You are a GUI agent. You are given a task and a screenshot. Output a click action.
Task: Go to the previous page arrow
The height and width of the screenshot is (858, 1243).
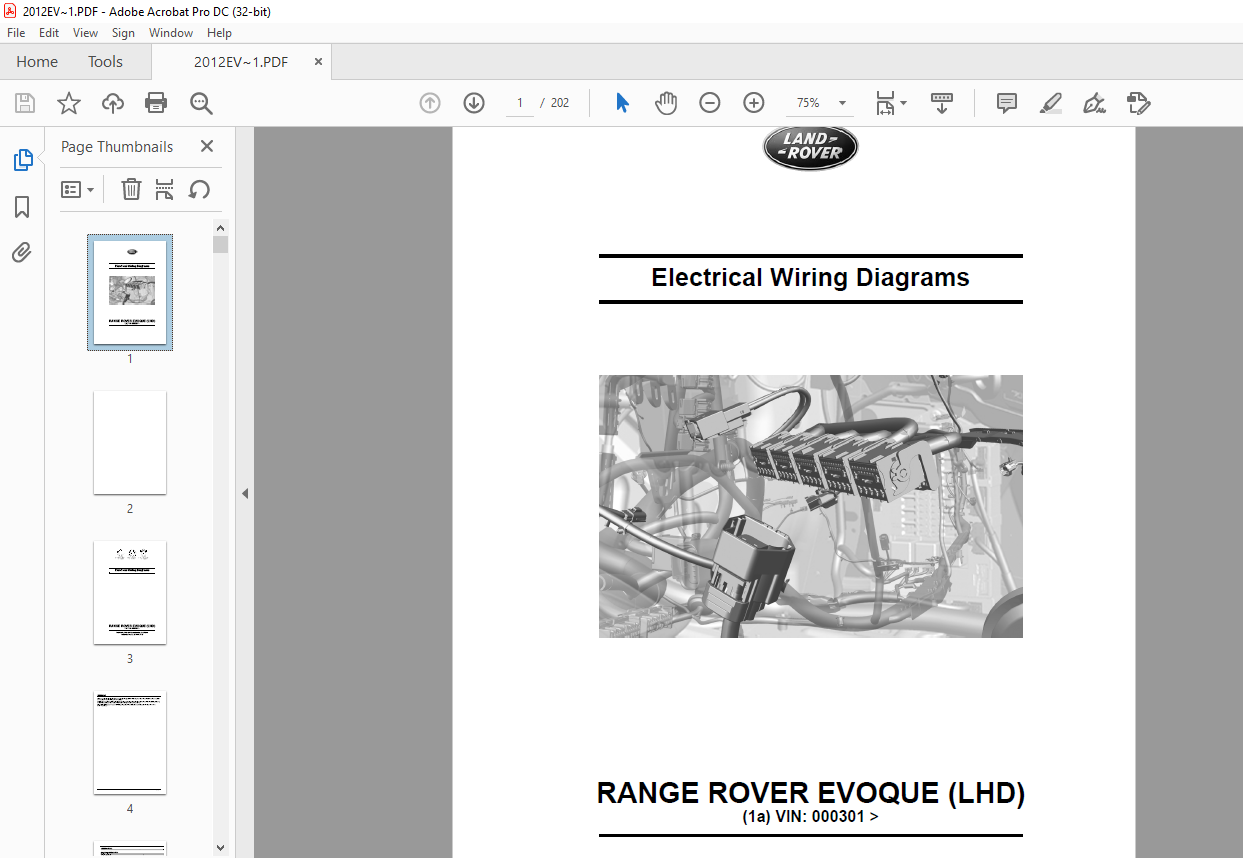pyautogui.click(x=430, y=103)
